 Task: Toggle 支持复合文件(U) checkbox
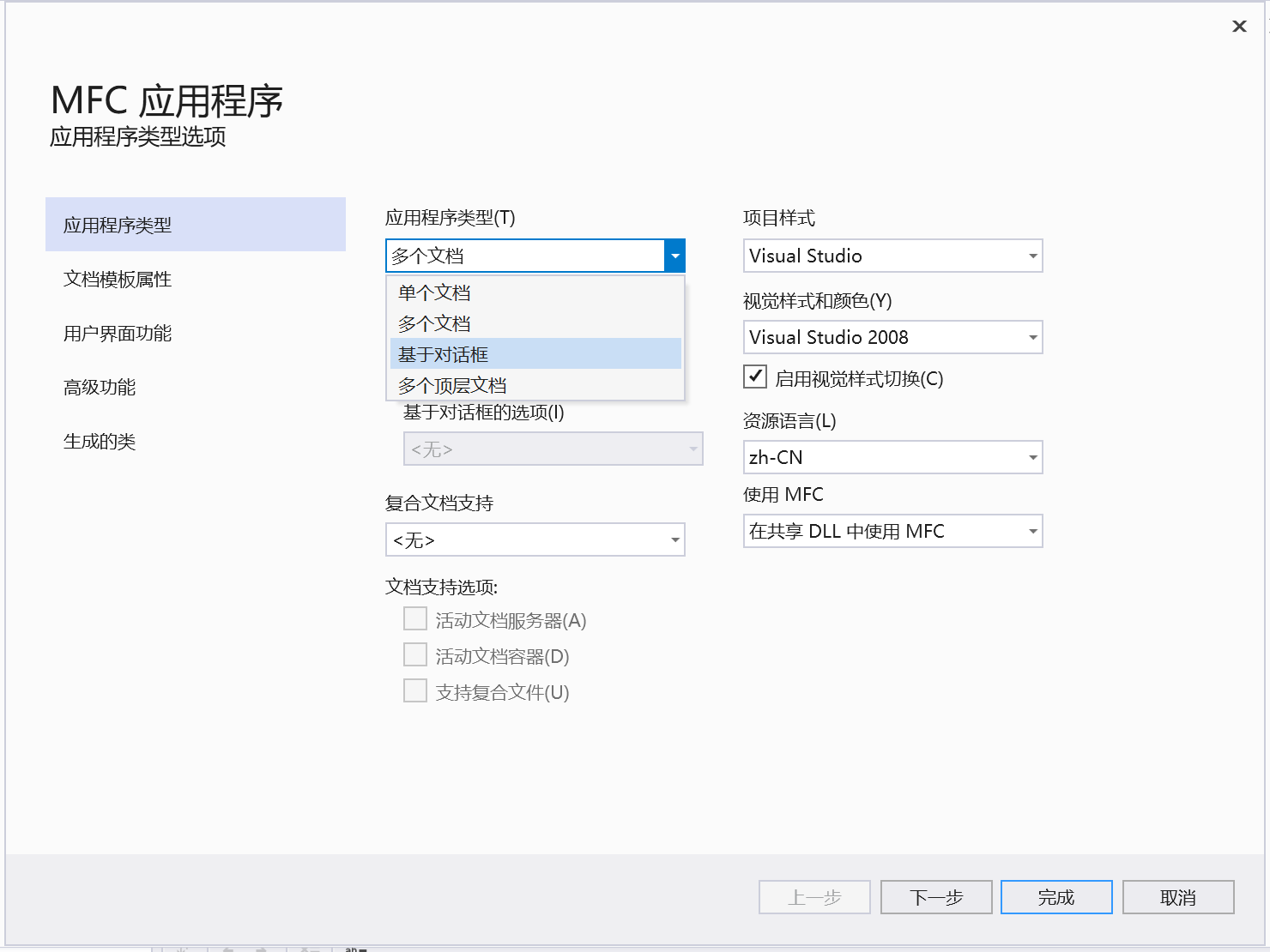click(x=415, y=690)
